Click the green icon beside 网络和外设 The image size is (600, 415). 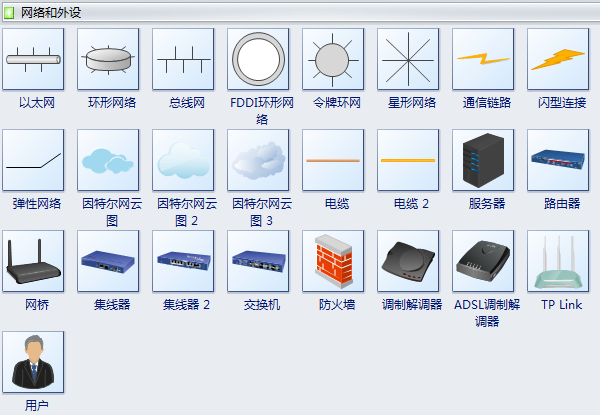point(8,13)
